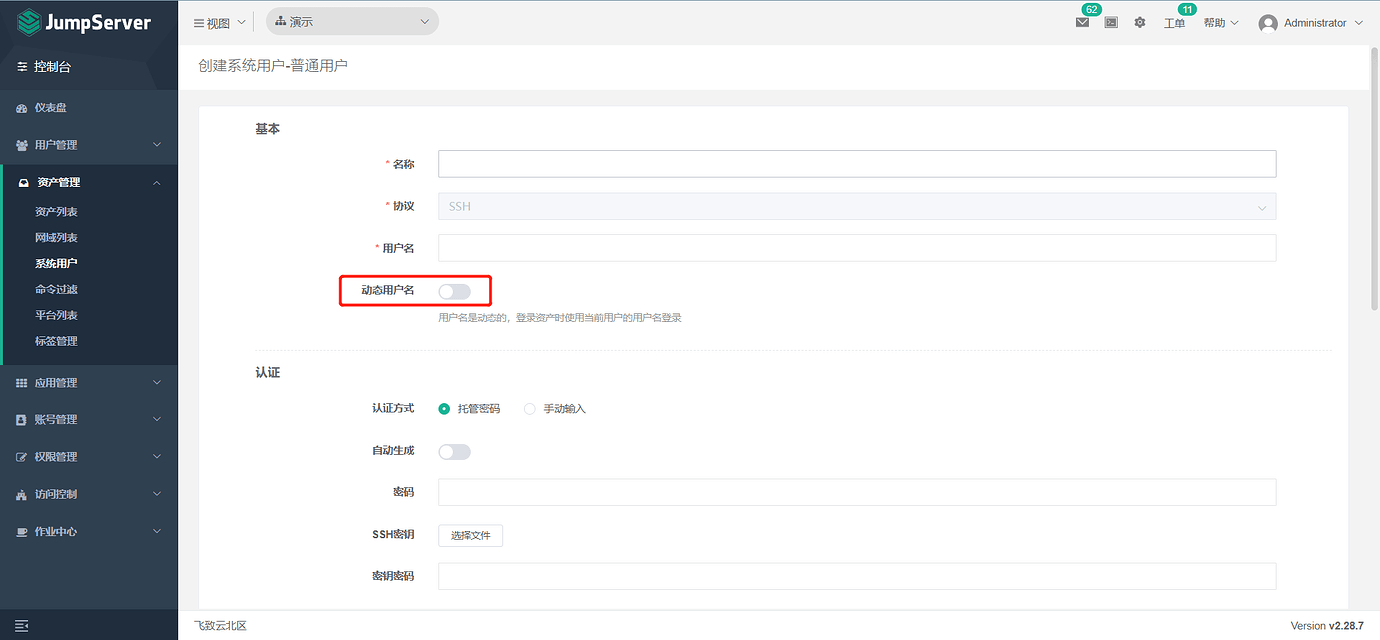The height and width of the screenshot is (640, 1380).
Task: Click the organization tree icon beside 演示
Action: pyautogui.click(x=281, y=22)
